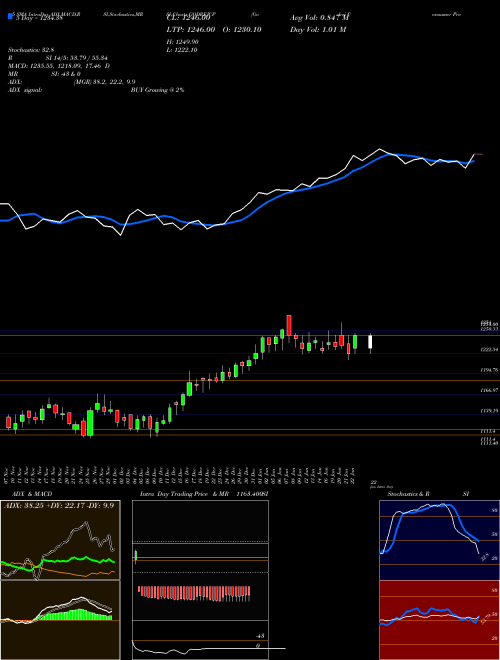The height and width of the screenshot is (660, 500).
Task: Click the '-43' MR value label
Action: coord(261,636)
